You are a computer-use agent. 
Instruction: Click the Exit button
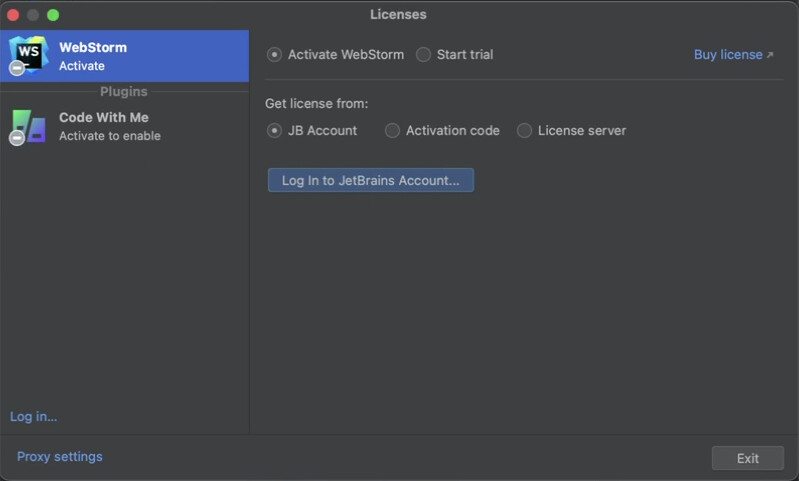click(748, 458)
